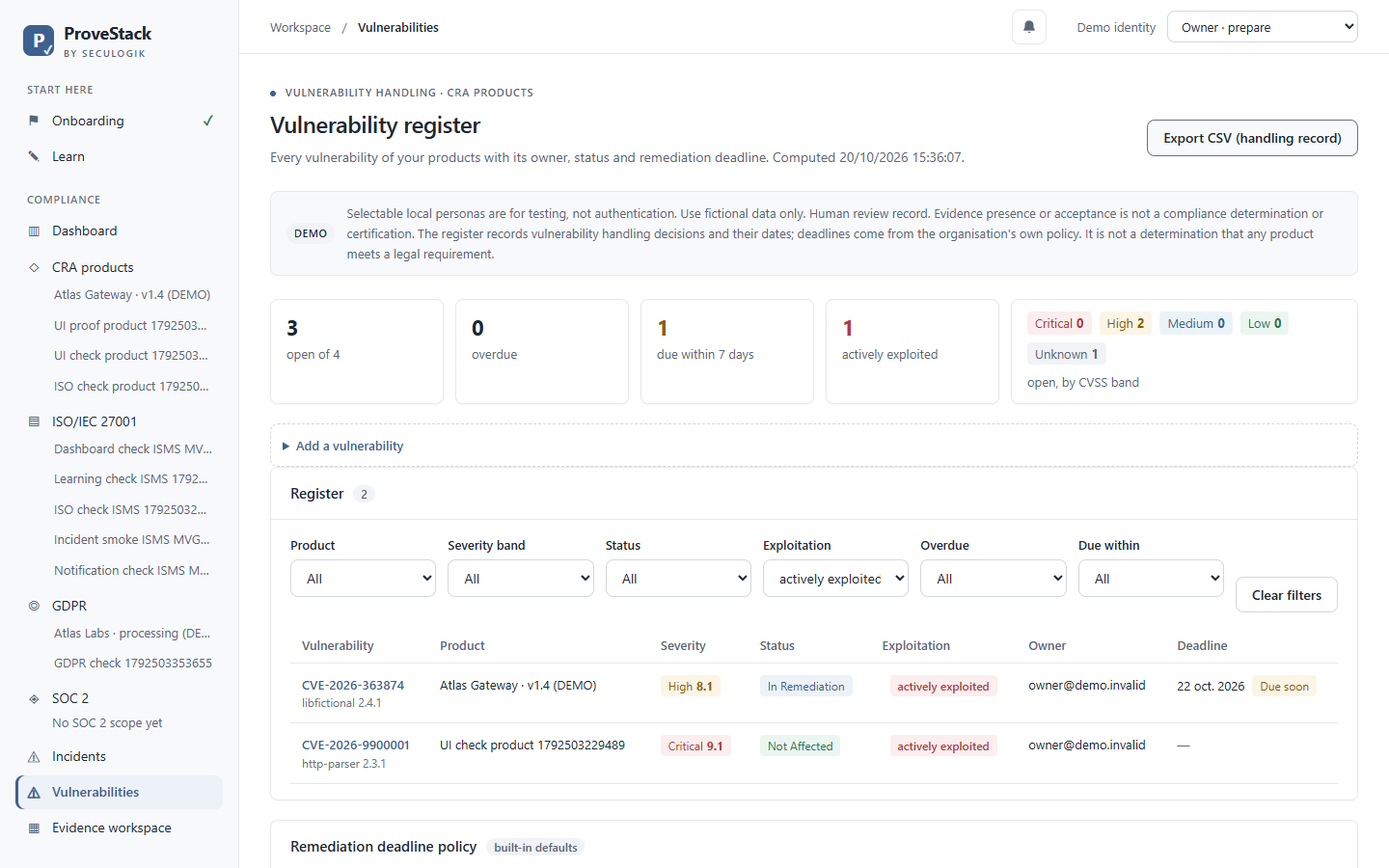Click the High 2 severity badge
Viewport: 1389px width, 868px height.
[x=1125, y=324]
